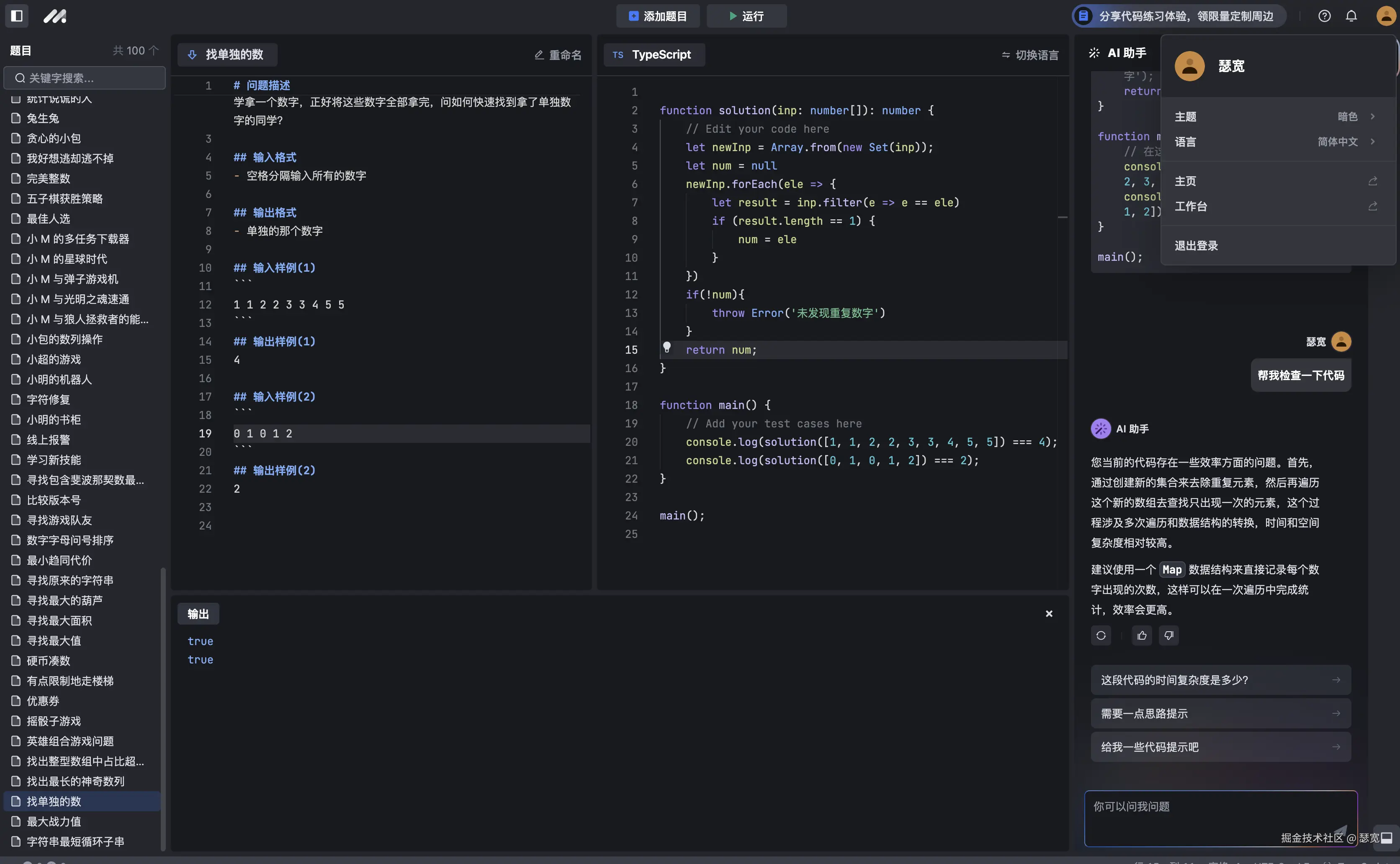The height and width of the screenshot is (864, 1400).
Task: Toggle the left sidebar panel icon
Action: [x=17, y=15]
